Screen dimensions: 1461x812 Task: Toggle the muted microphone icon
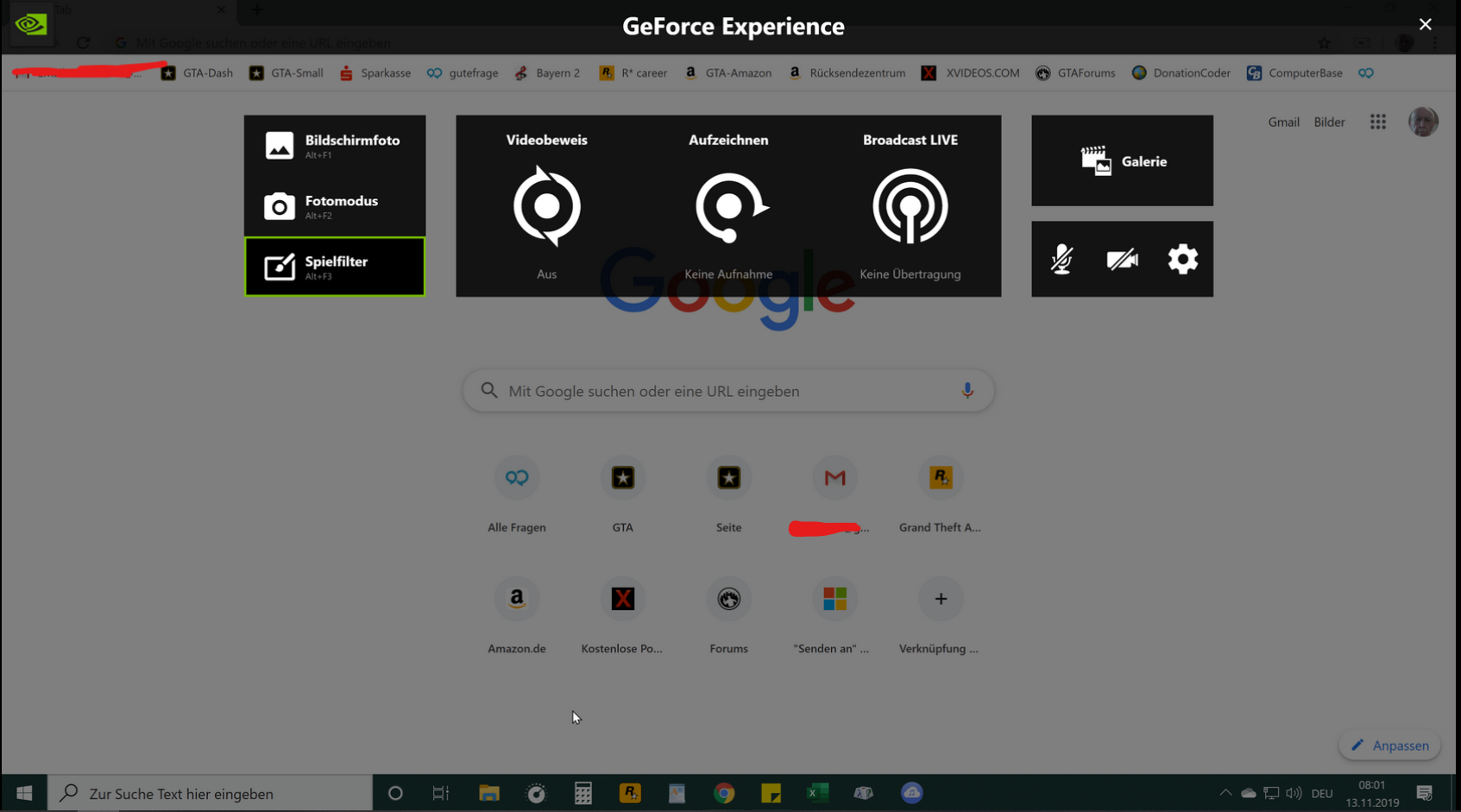(1061, 259)
